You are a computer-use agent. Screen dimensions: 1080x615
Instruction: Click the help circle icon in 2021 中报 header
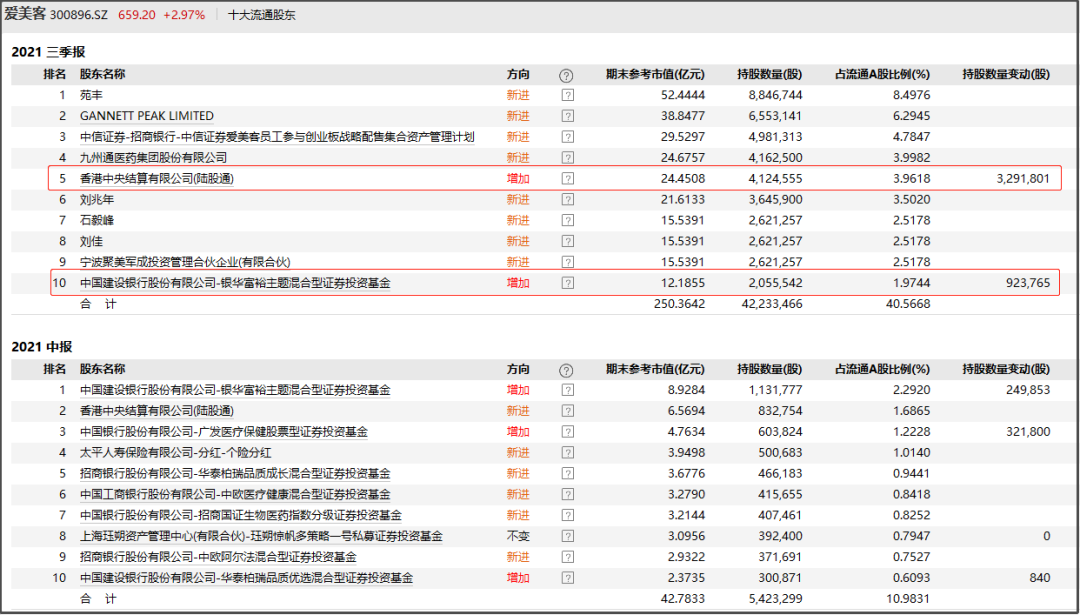(x=566, y=370)
